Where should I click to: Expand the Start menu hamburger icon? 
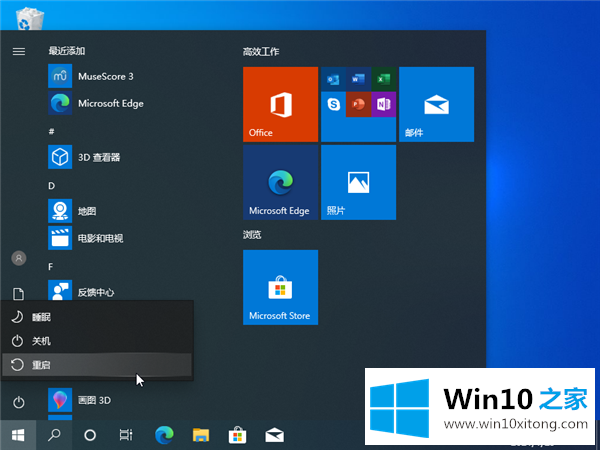pyautogui.click(x=19, y=51)
